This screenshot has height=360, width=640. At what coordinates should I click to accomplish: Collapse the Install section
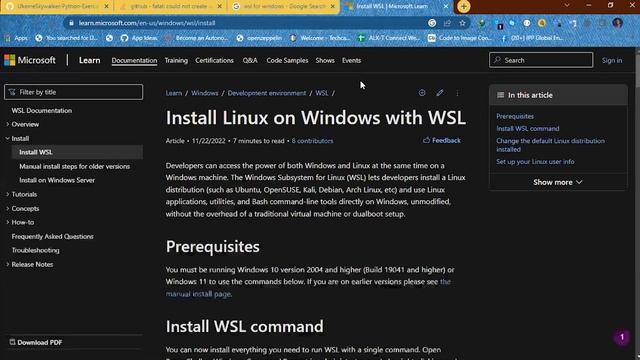17,139
